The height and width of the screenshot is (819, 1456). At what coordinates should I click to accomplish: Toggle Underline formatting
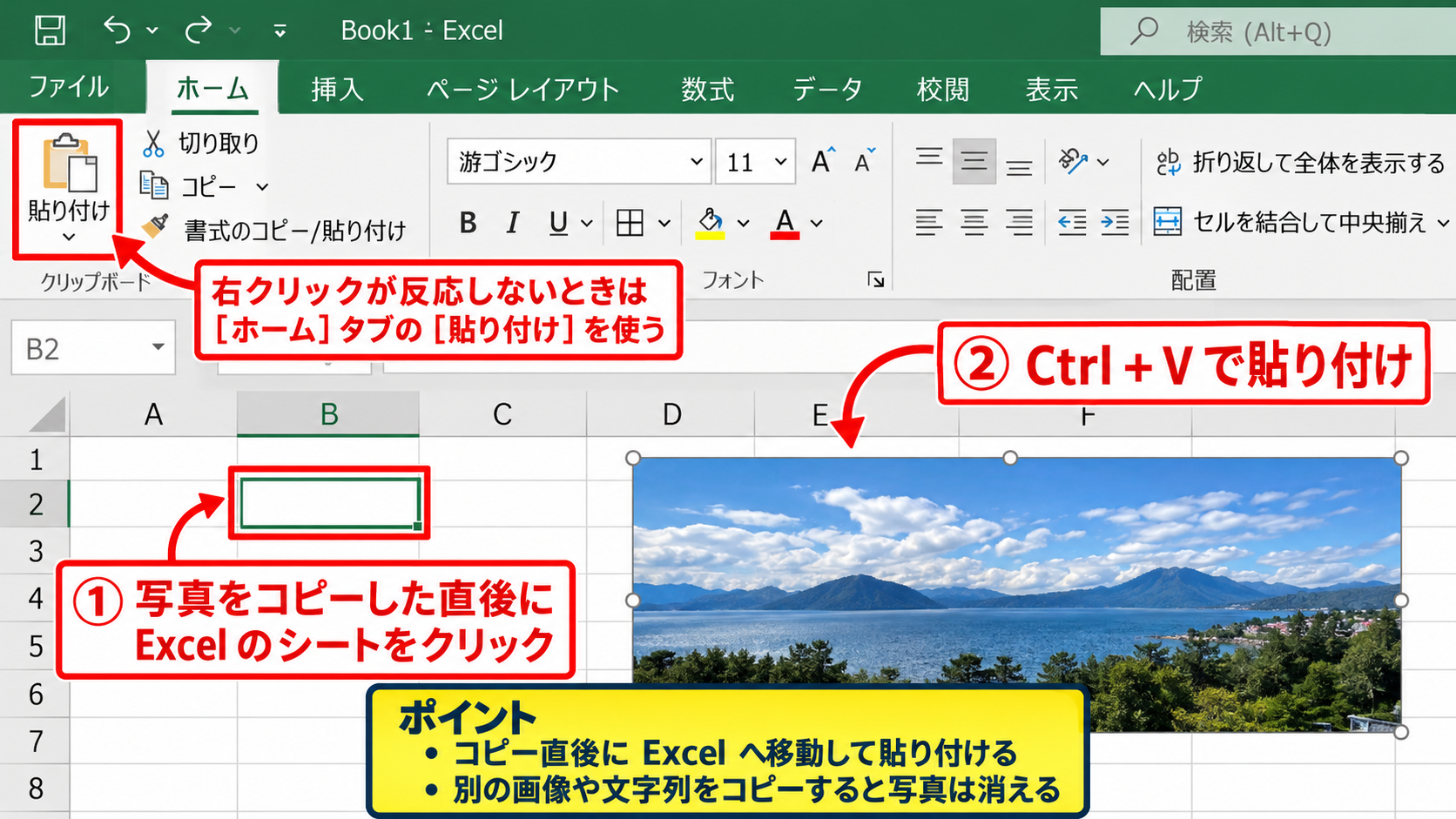(x=558, y=224)
